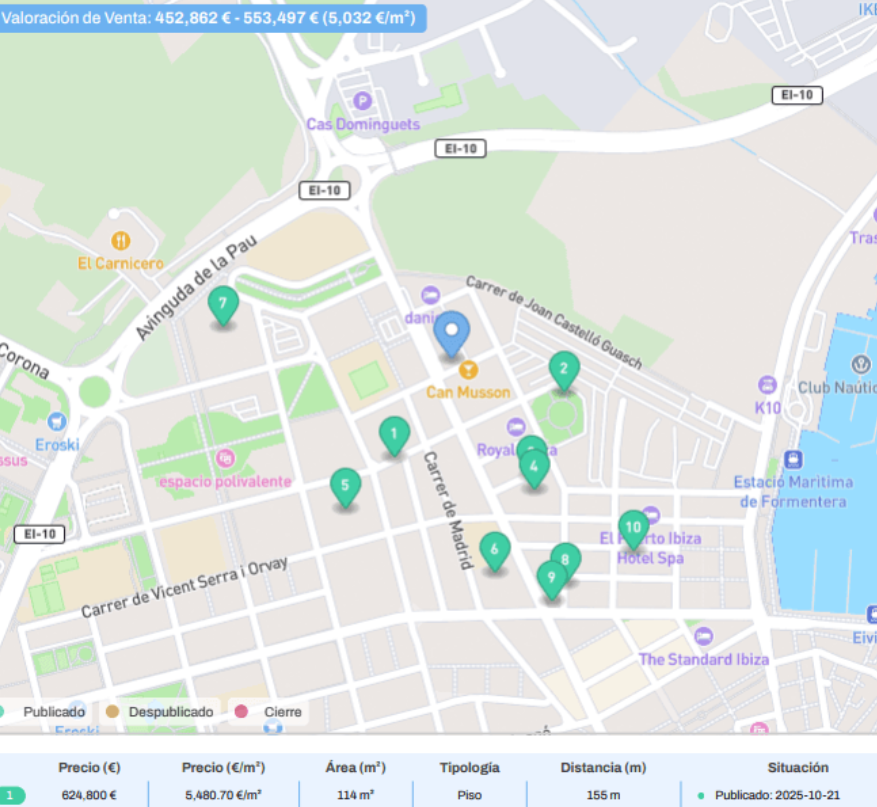Click the Volkswagen dealership icon near Club Nautic
The width and height of the screenshot is (877, 807).
point(769,383)
